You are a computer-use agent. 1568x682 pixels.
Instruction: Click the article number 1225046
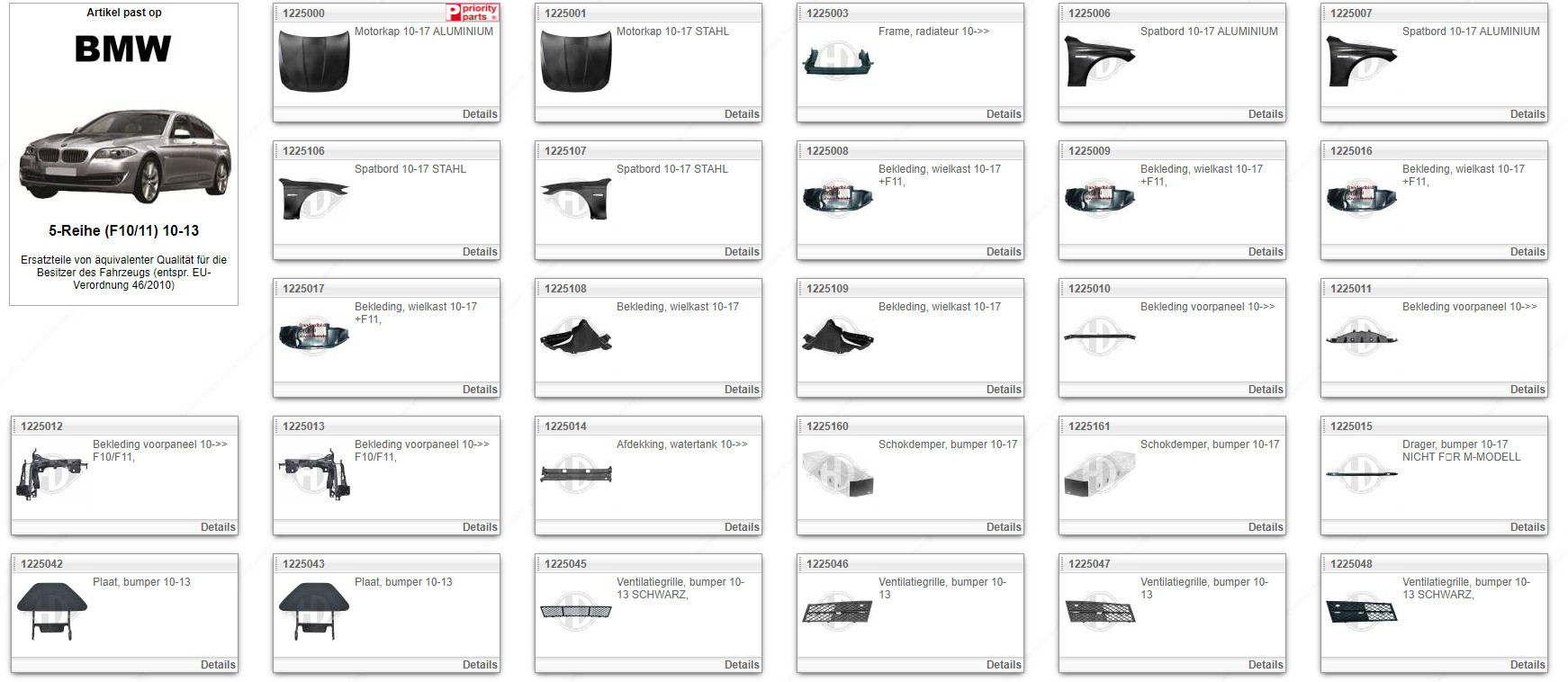point(827,564)
